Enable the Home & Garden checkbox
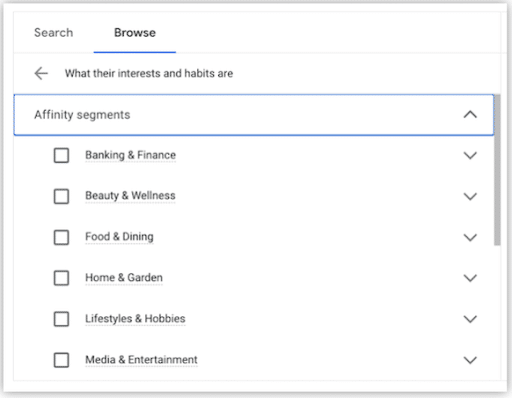This screenshot has width=512, height=398. pyautogui.click(x=61, y=278)
